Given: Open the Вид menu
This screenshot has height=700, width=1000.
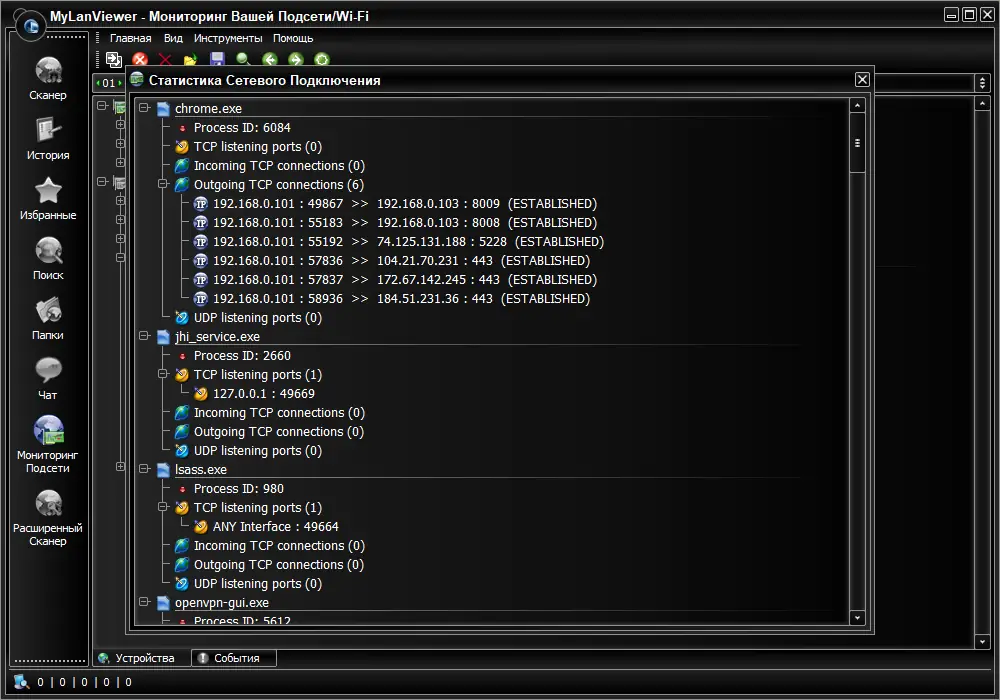Looking at the screenshot, I should [173, 38].
